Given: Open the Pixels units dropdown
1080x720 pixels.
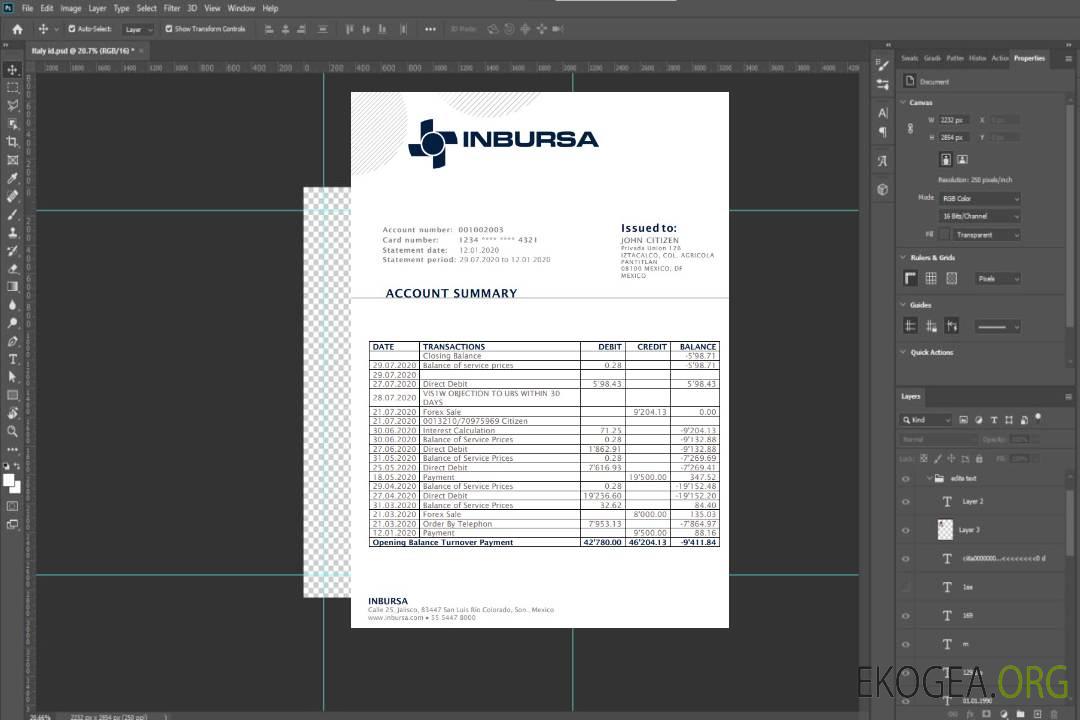Looking at the screenshot, I should (x=997, y=278).
